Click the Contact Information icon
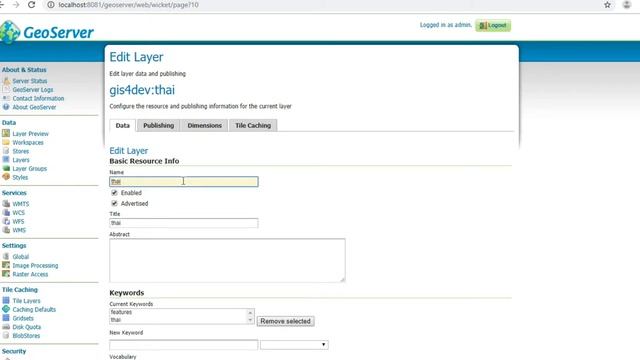This screenshot has width=640, height=360. [6, 98]
